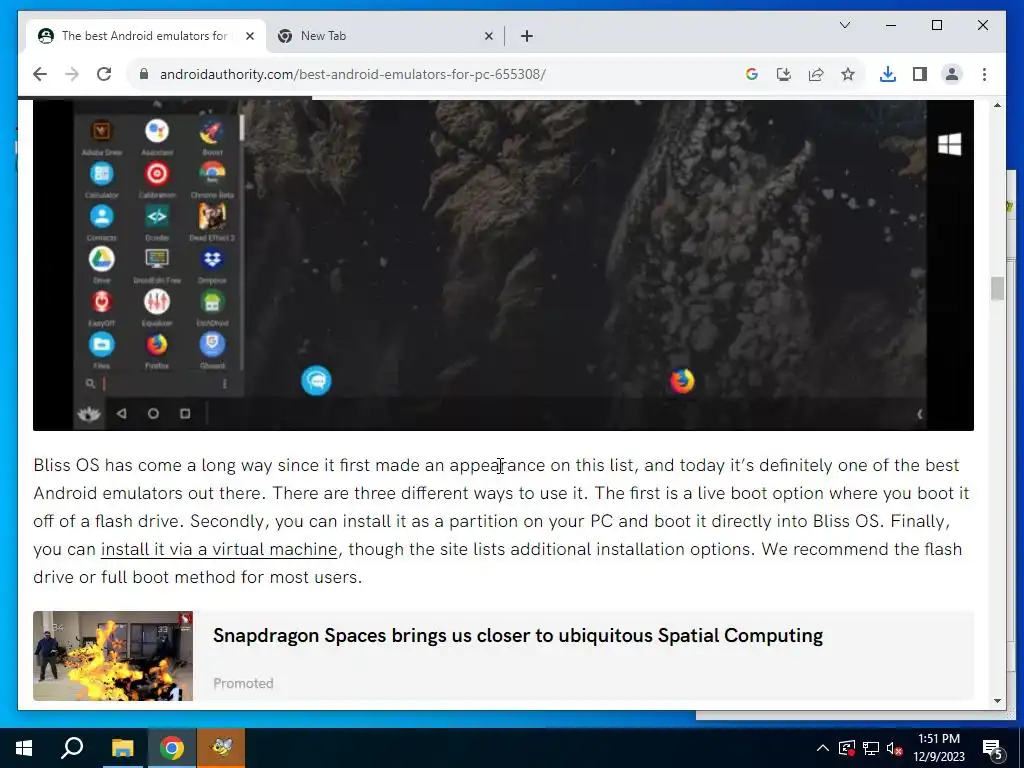Open Snapdragon Spaces promoted article headline
This screenshot has height=768, width=1024.
point(518,635)
